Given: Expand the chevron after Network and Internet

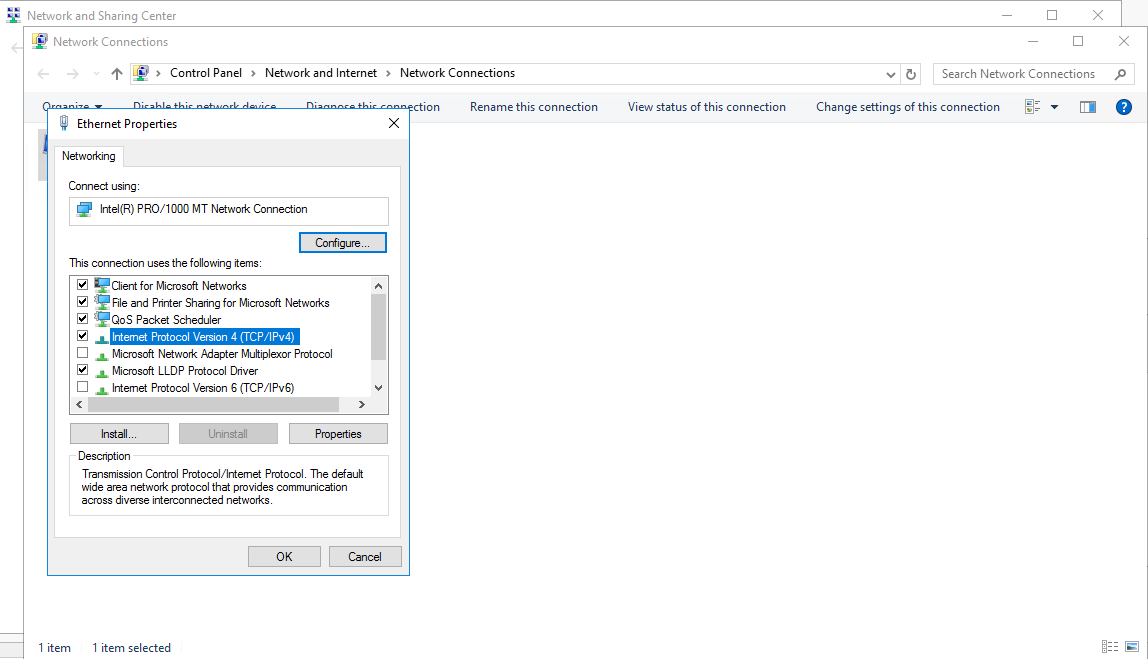Looking at the screenshot, I should pos(388,73).
